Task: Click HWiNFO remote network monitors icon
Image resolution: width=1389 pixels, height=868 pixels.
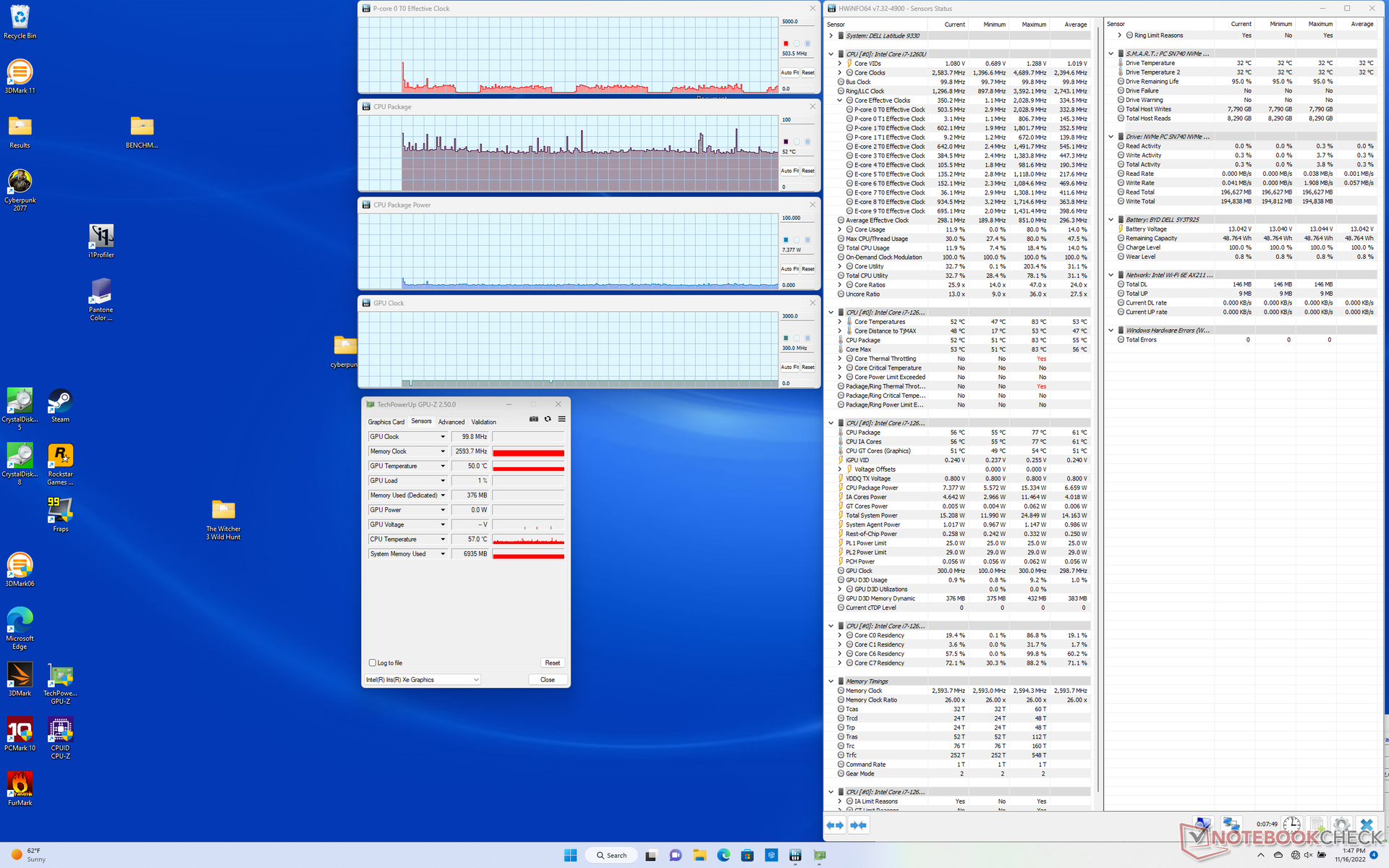Action: click(1231, 825)
